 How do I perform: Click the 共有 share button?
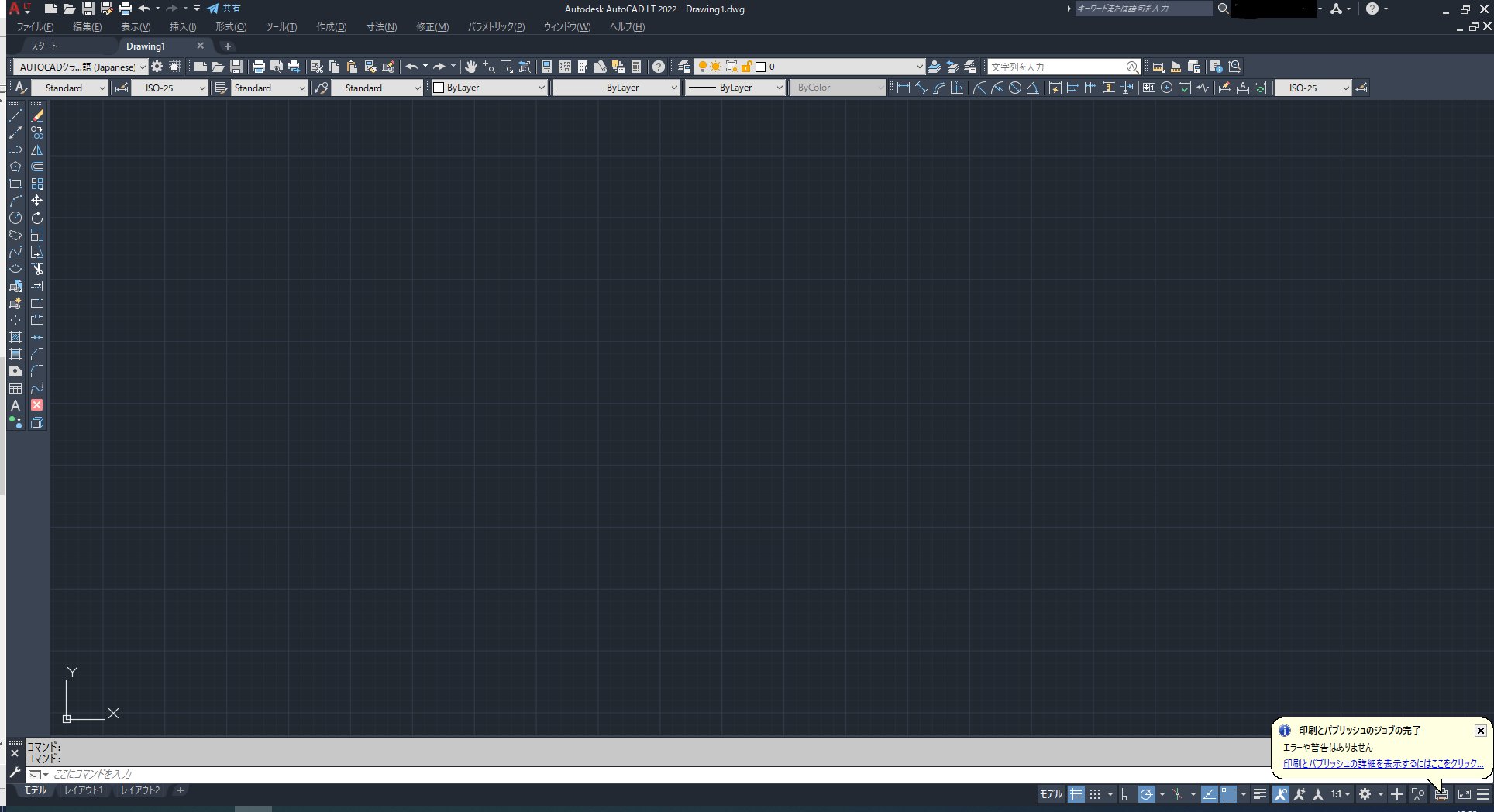click(x=224, y=9)
